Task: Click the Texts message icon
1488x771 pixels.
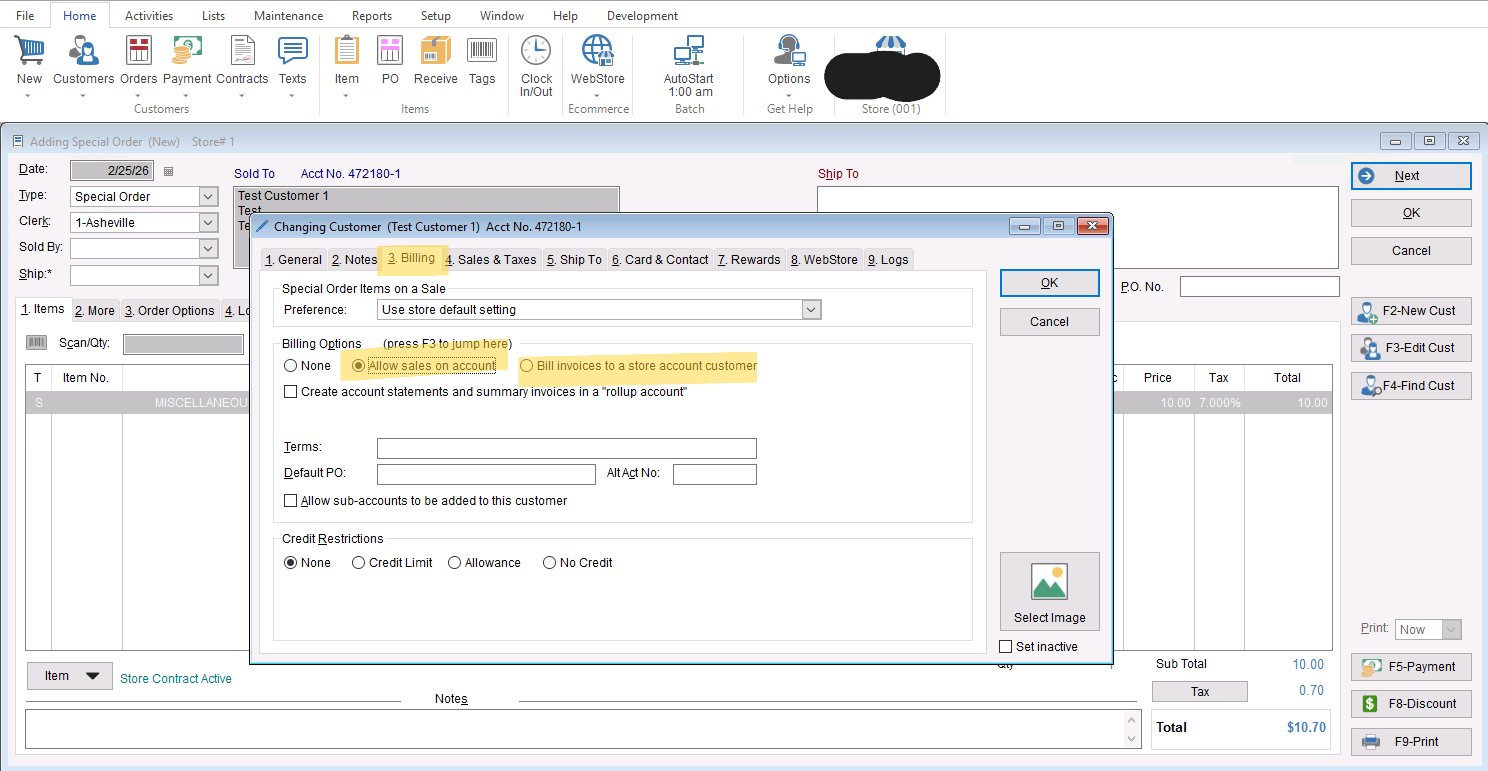Action: tap(292, 52)
